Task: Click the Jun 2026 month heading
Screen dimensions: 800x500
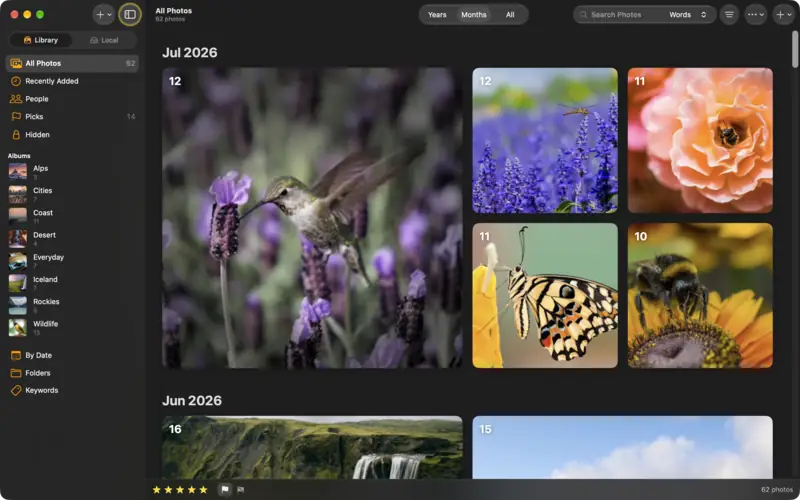Action: coord(192,401)
